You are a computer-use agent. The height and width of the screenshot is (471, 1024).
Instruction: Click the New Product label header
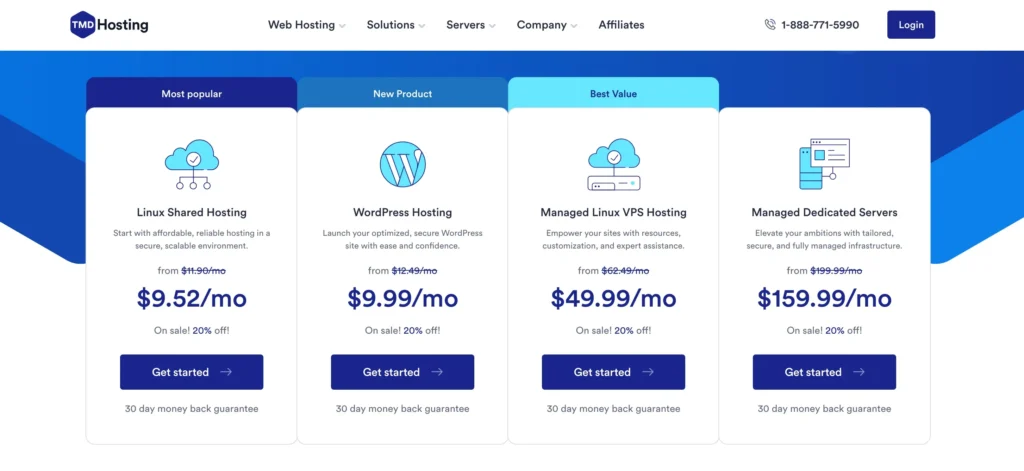[x=403, y=94]
